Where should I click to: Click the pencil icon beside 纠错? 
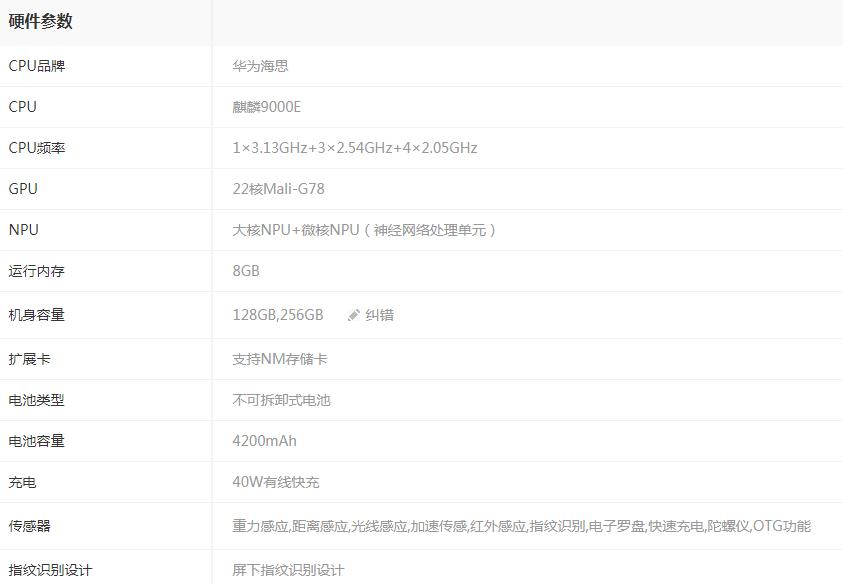[353, 315]
